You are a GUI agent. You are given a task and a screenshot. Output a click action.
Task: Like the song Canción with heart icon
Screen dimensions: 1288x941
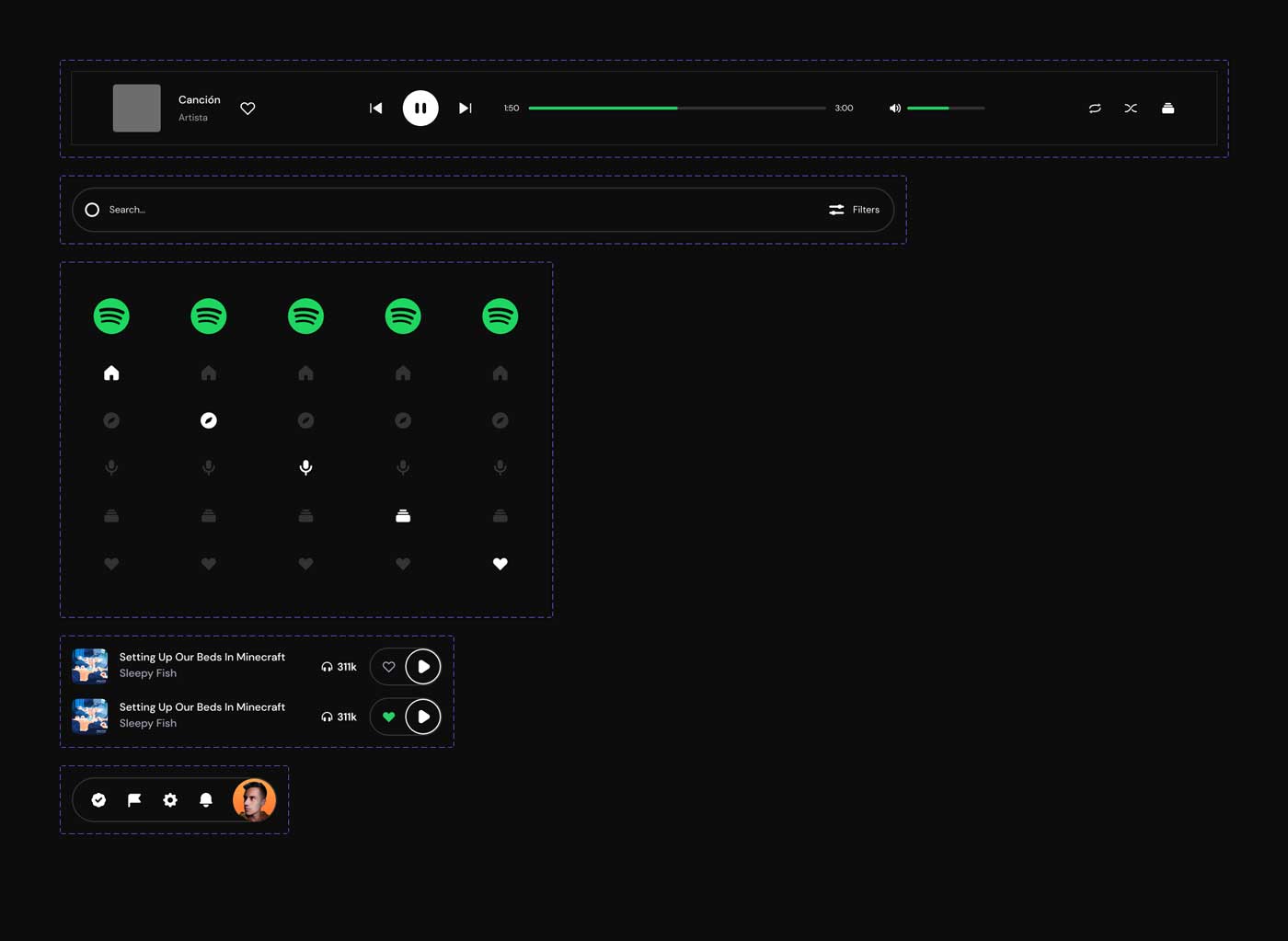tap(247, 109)
